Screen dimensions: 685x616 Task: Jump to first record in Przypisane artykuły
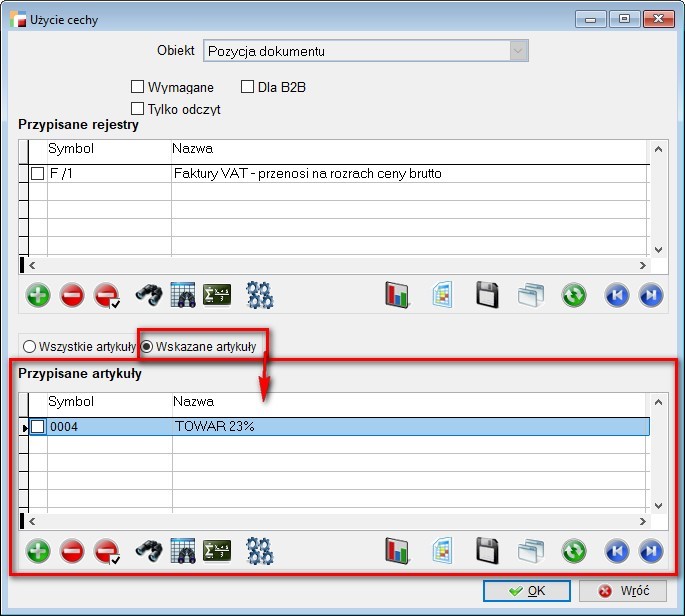pyautogui.click(x=617, y=551)
